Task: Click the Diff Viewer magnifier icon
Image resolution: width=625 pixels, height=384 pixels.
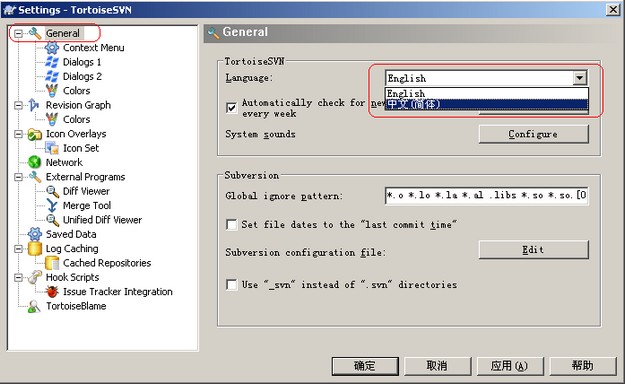Action: [52, 191]
